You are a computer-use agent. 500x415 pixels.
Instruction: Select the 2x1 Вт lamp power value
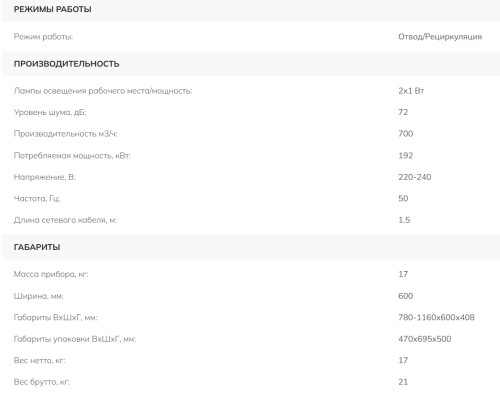[x=411, y=91]
